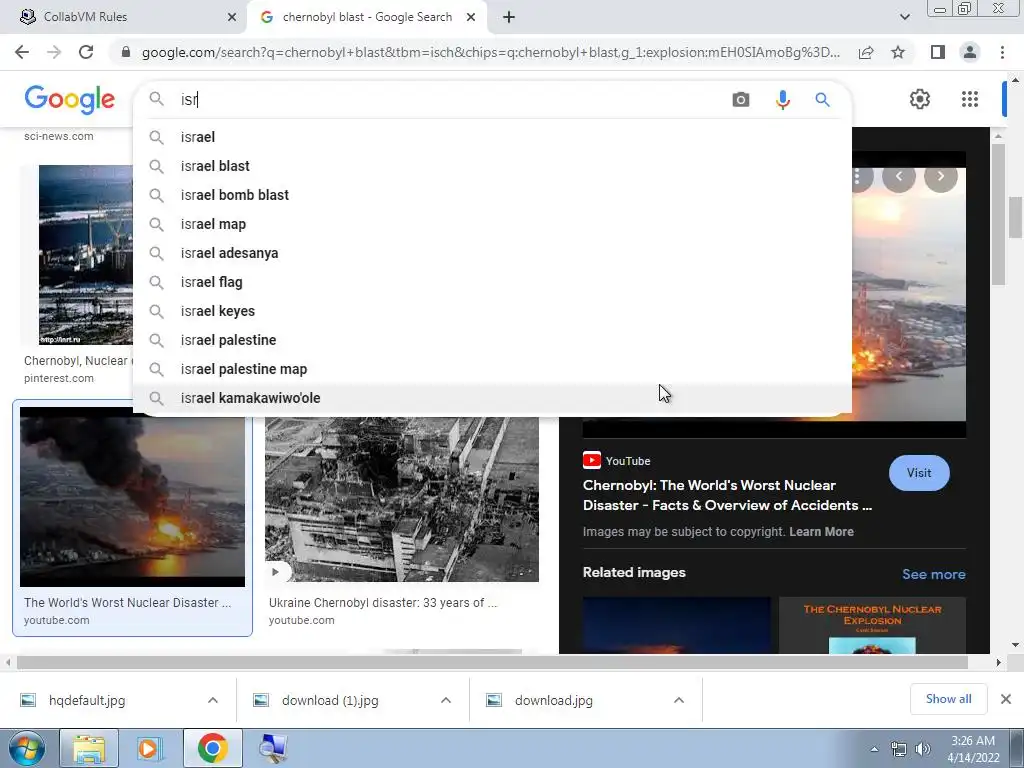Viewport: 1024px width, 768px height.
Task: Click the preview panel vertical scrollbar
Action: pos(998,214)
